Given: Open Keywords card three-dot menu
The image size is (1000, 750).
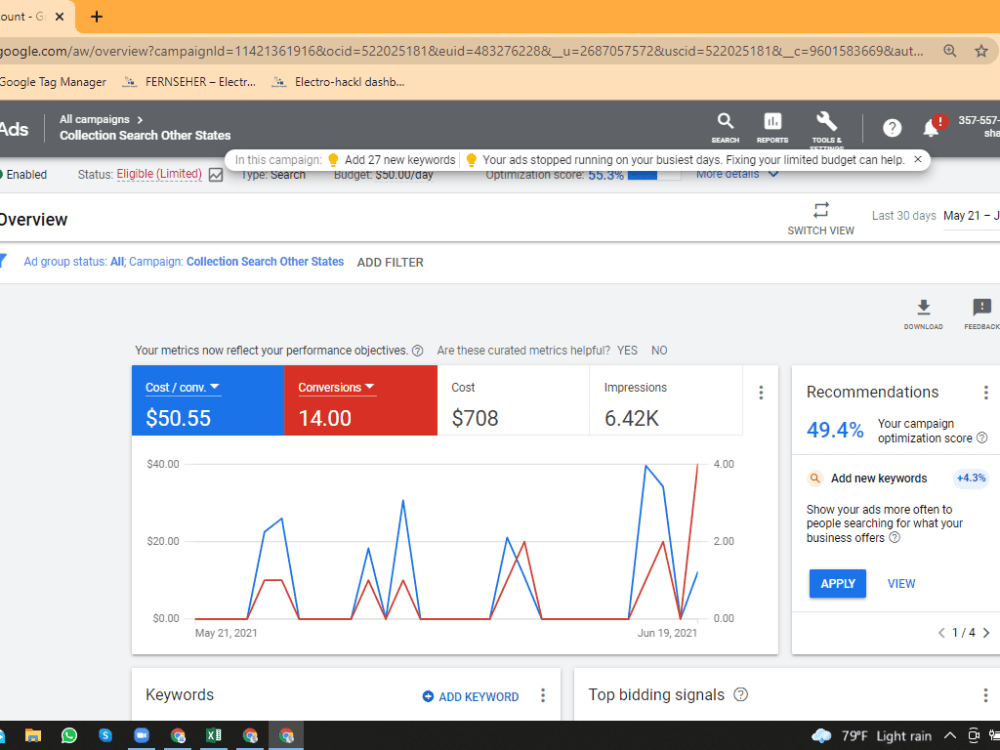Looking at the screenshot, I should tap(543, 695).
